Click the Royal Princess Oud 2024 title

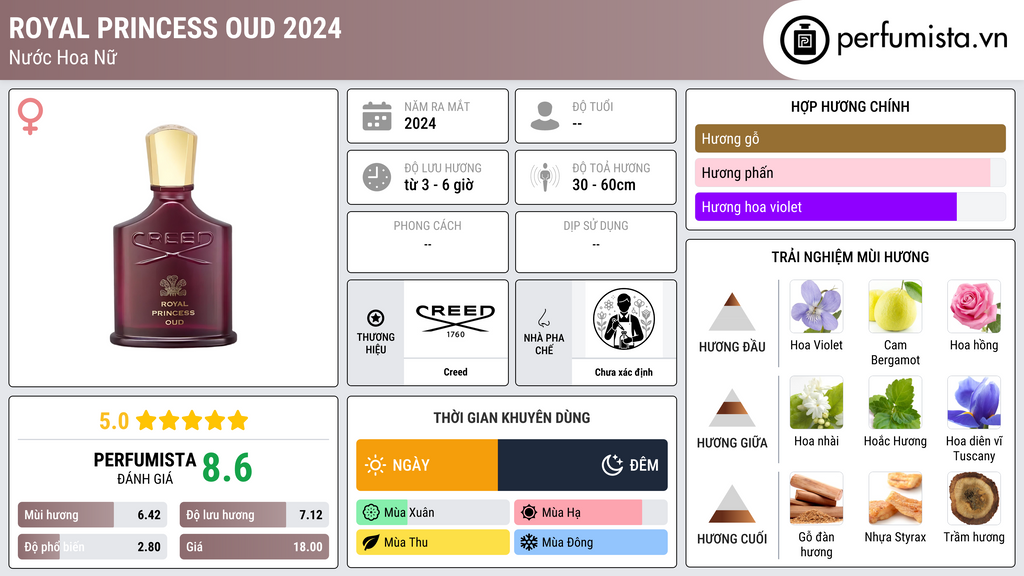click(175, 28)
